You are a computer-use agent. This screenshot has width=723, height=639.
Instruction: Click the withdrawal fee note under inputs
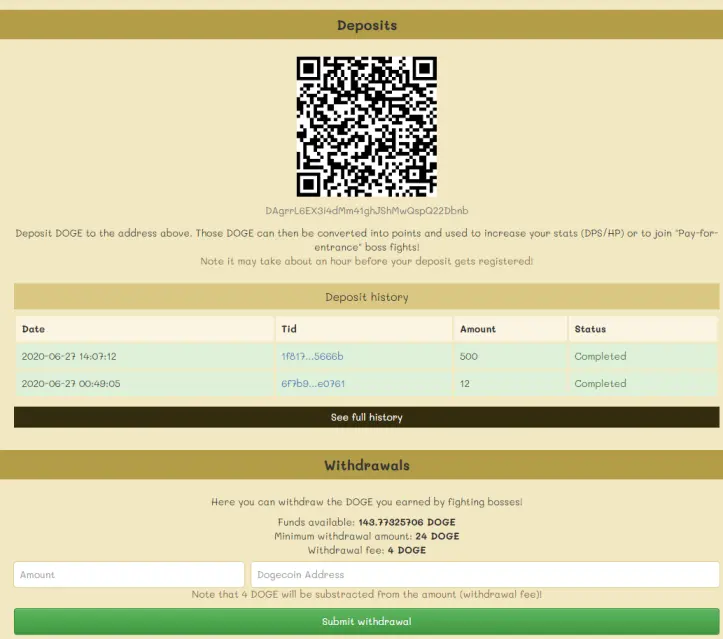coord(367,594)
